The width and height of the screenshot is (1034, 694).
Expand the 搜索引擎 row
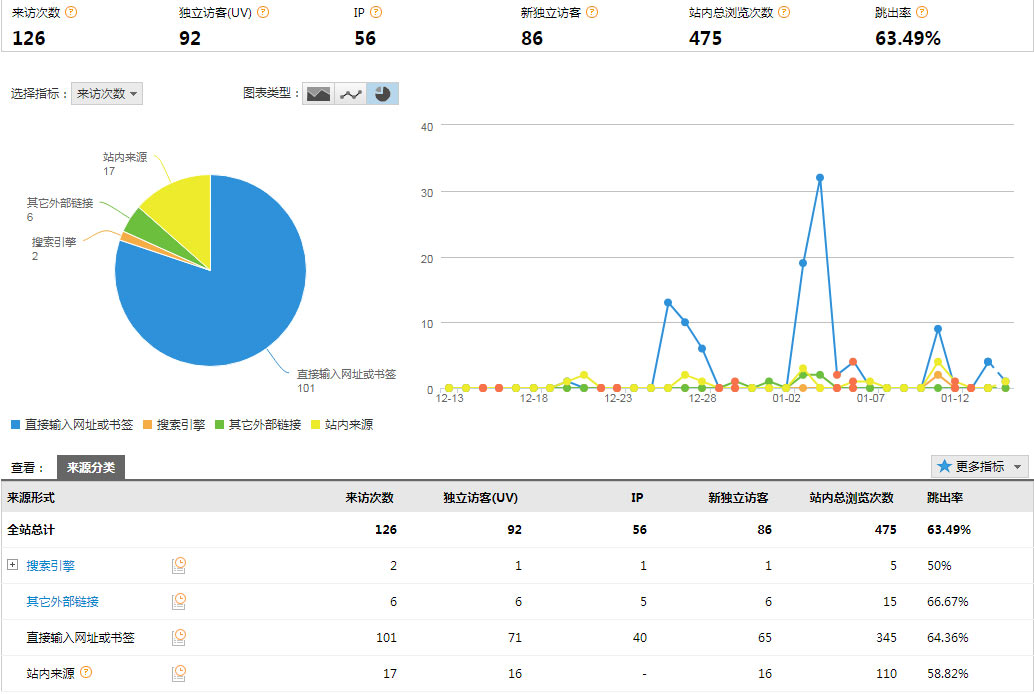(x=13, y=565)
